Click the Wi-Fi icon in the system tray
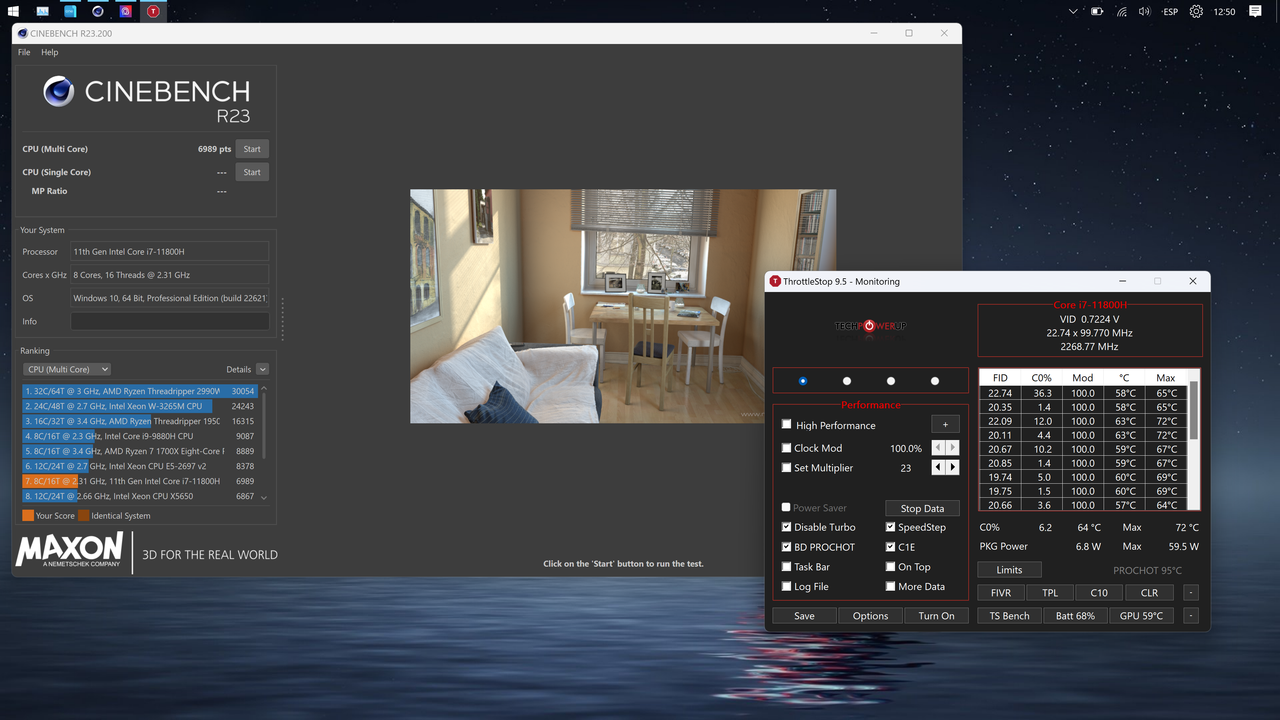Viewport: 1280px width, 720px height. point(1120,11)
